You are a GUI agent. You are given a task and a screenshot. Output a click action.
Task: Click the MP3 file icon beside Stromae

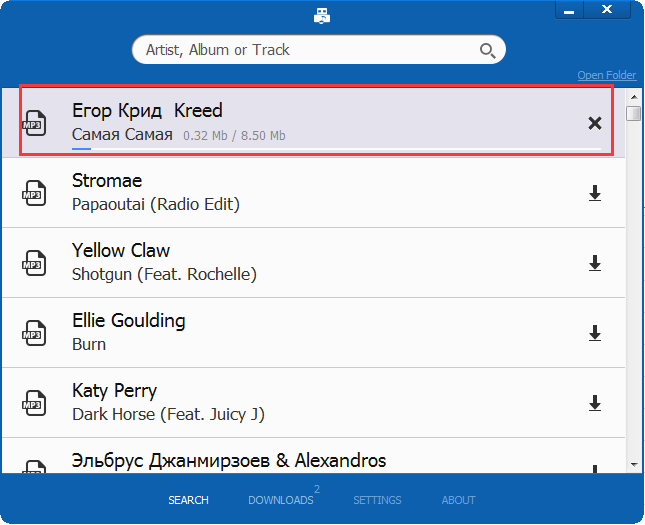coord(34,193)
